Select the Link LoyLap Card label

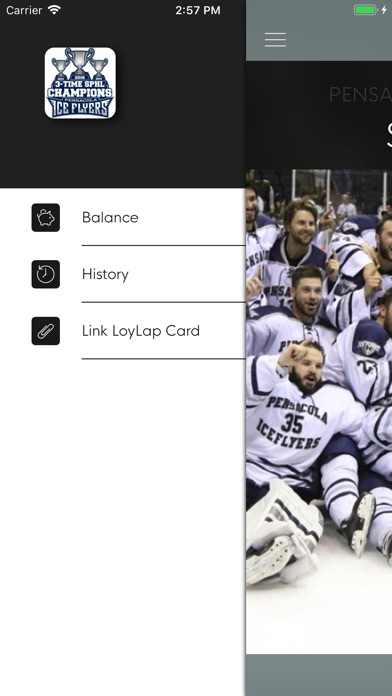141,331
